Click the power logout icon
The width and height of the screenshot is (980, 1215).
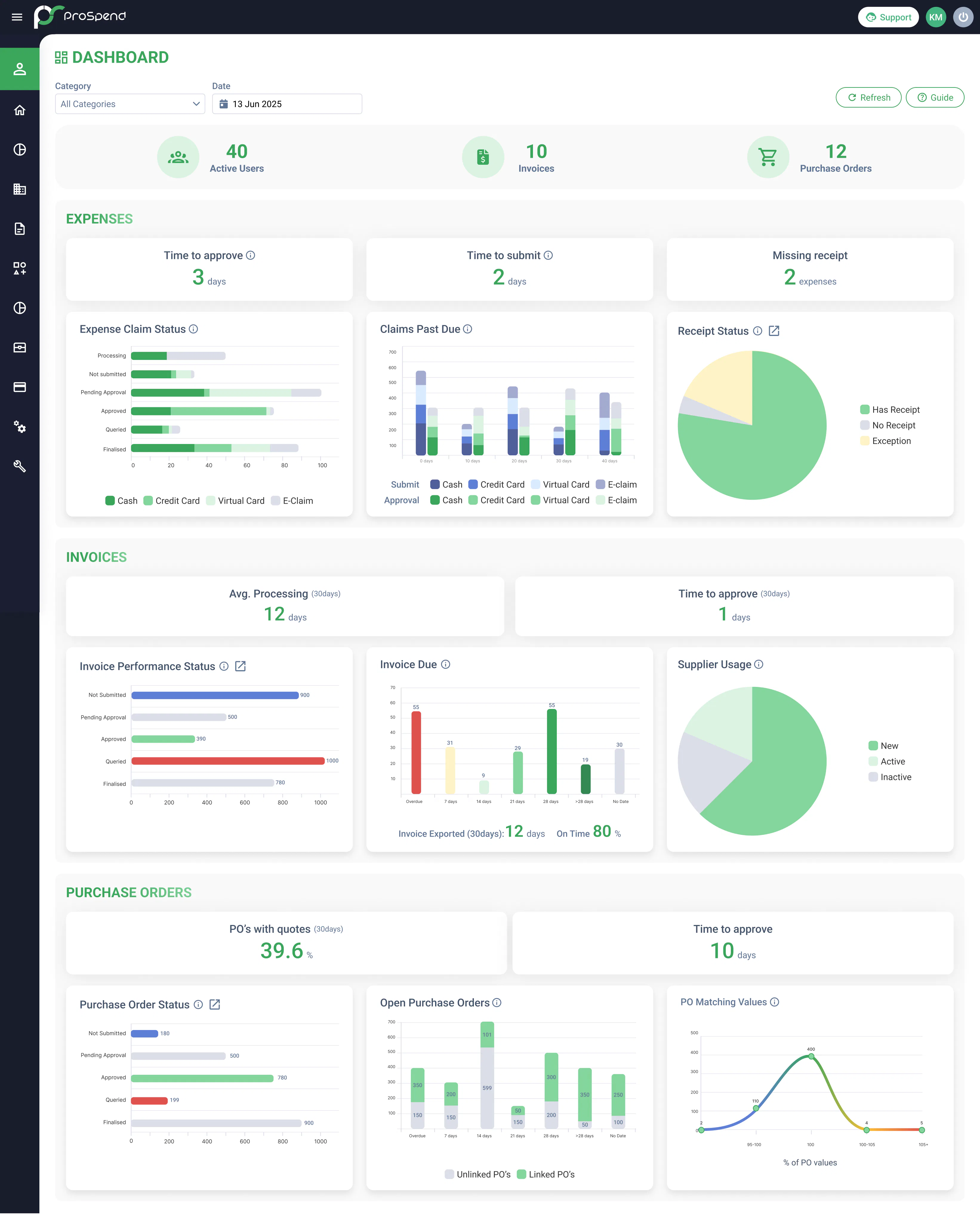click(962, 17)
